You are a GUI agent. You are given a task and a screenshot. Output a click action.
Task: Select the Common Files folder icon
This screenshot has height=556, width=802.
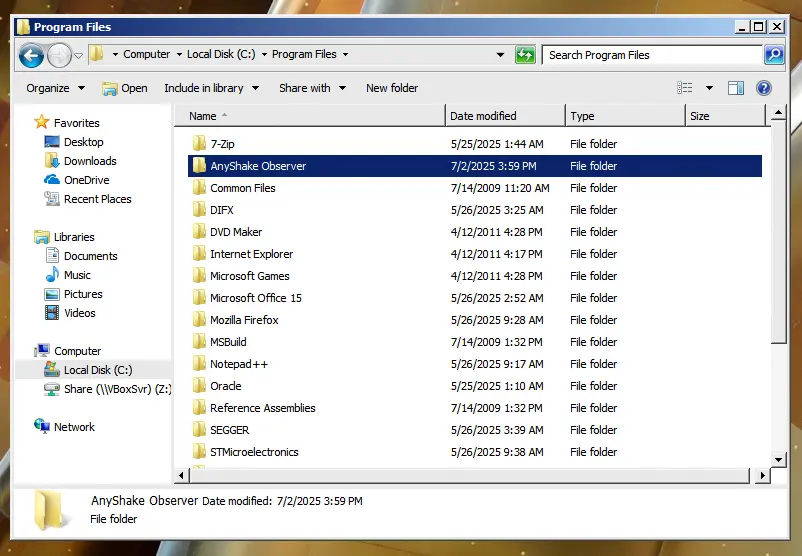[199, 188]
